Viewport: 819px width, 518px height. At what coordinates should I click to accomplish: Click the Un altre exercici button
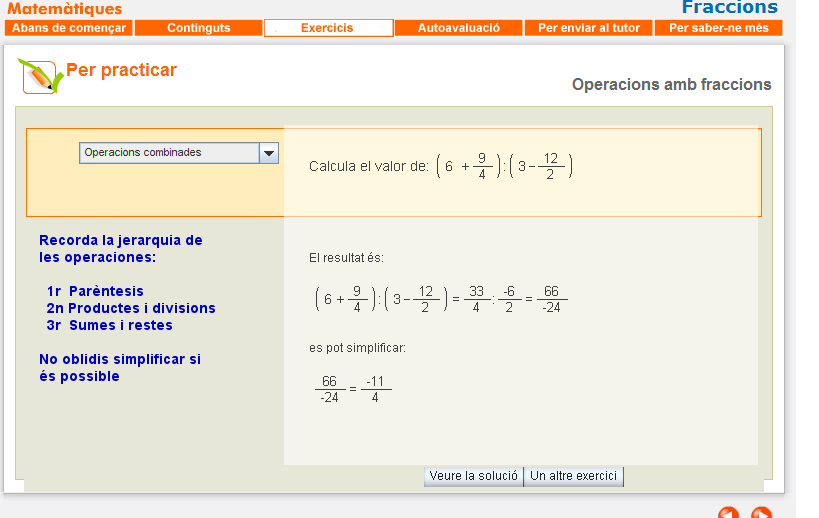[575, 476]
